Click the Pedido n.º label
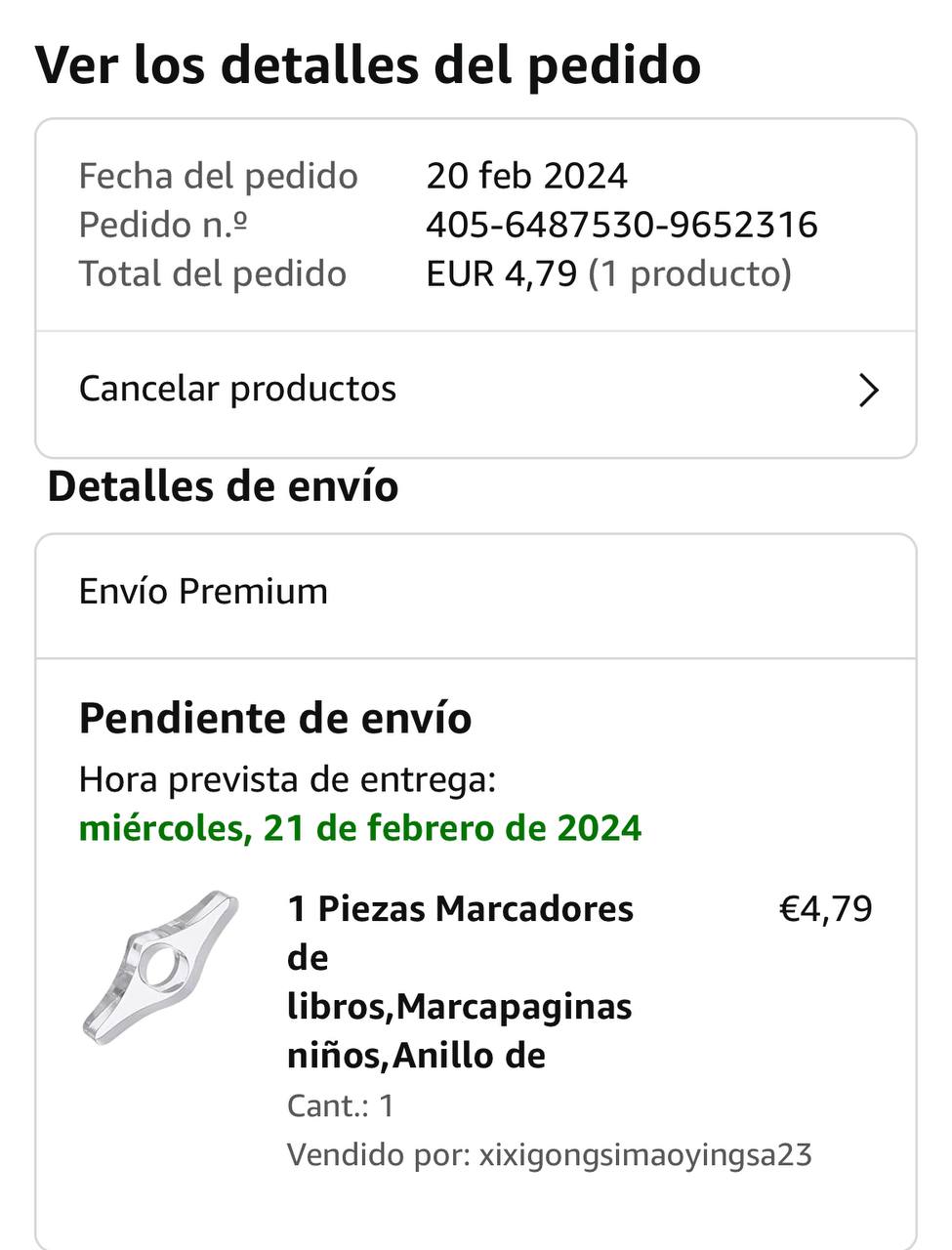The image size is (952, 1250). pos(162,225)
